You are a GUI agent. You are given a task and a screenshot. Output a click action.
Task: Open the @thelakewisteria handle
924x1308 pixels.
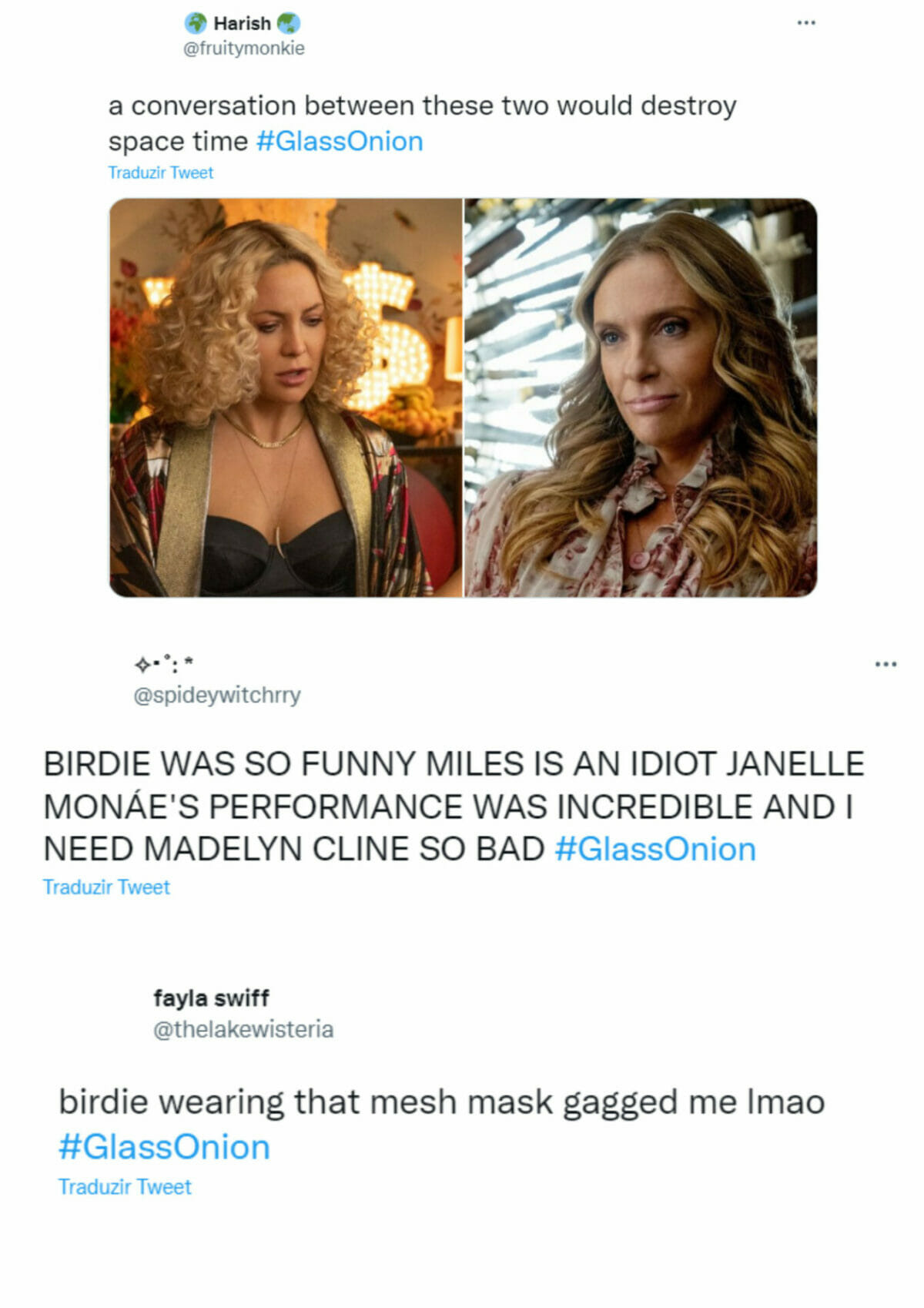coord(243,1029)
